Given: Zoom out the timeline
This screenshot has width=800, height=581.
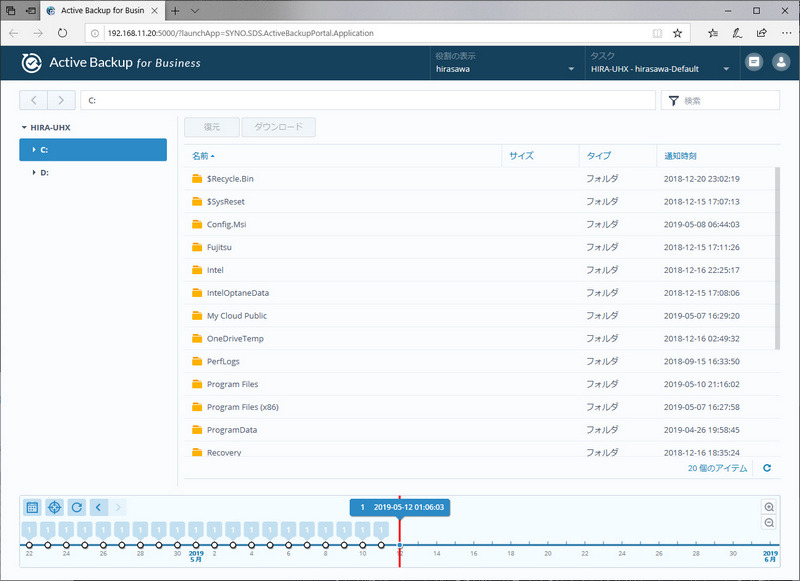Looking at the screenshot, I should 769,523.
